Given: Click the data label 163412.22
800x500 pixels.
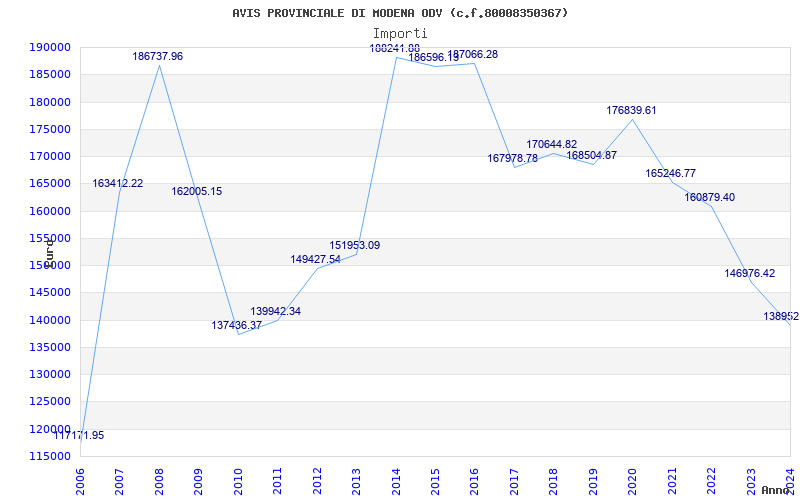Looking at the screenshot, I should coord(118,183).
